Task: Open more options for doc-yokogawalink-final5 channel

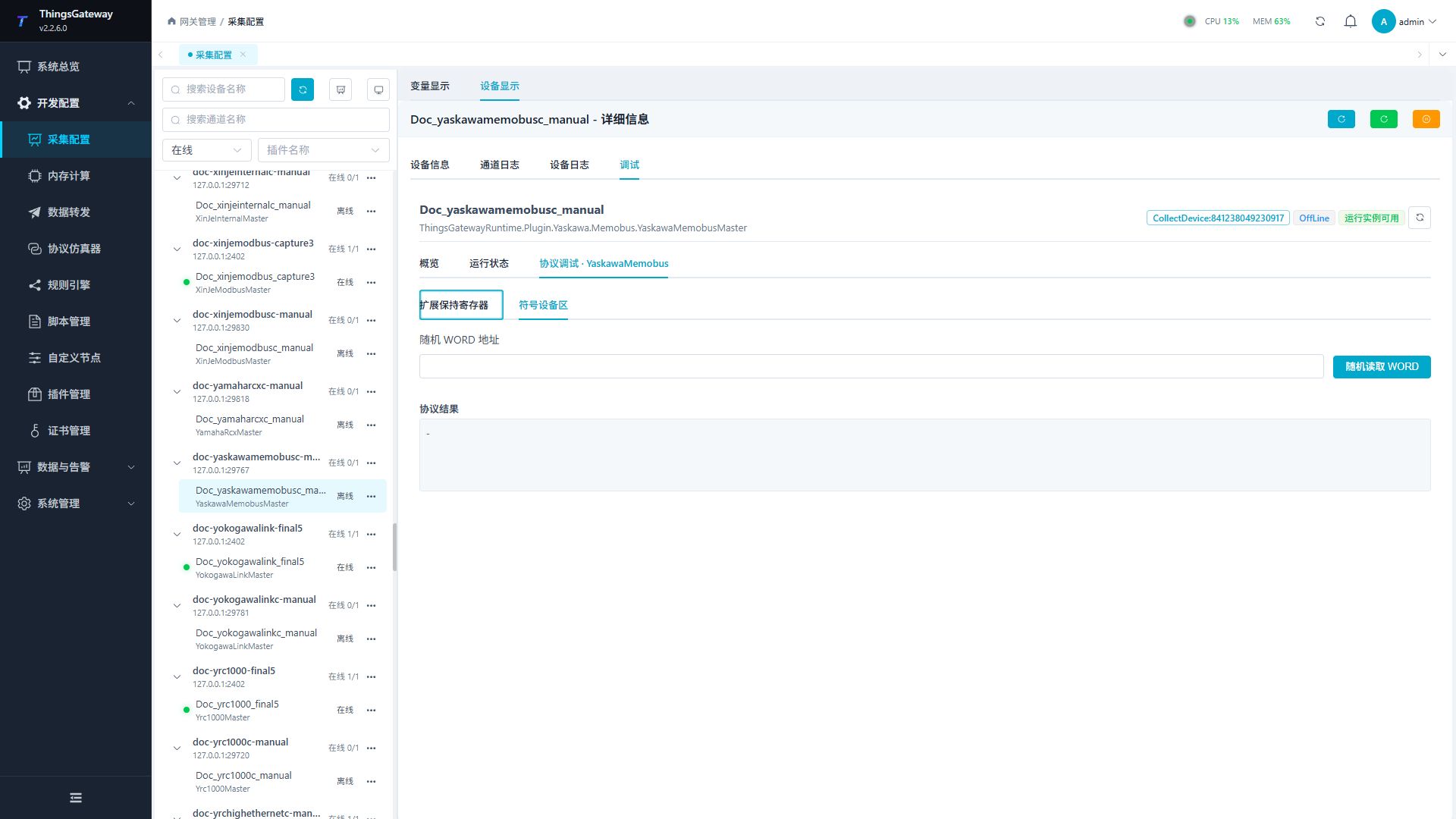Action: tap(371, 534)
